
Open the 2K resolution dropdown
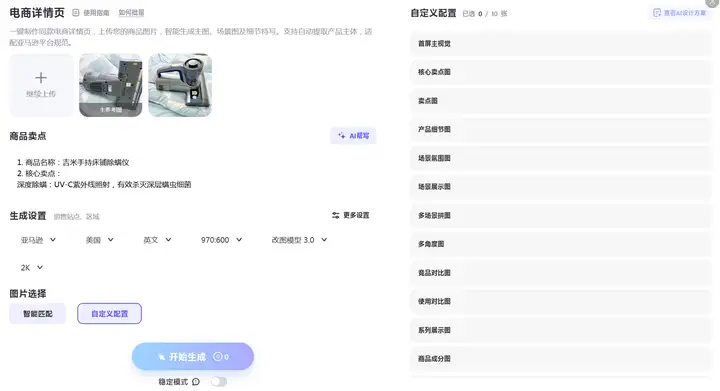pos(32,268)
